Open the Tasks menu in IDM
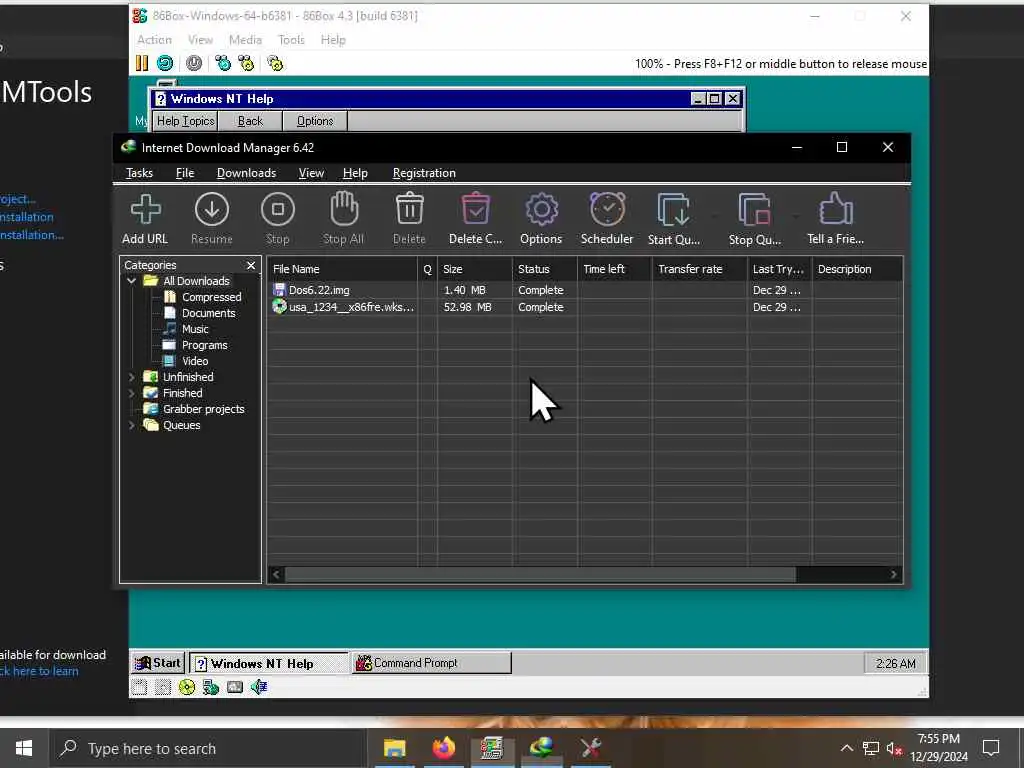The width and height of the screenshot is (1024, 768). pyautogui.click(x=139, y=173)
